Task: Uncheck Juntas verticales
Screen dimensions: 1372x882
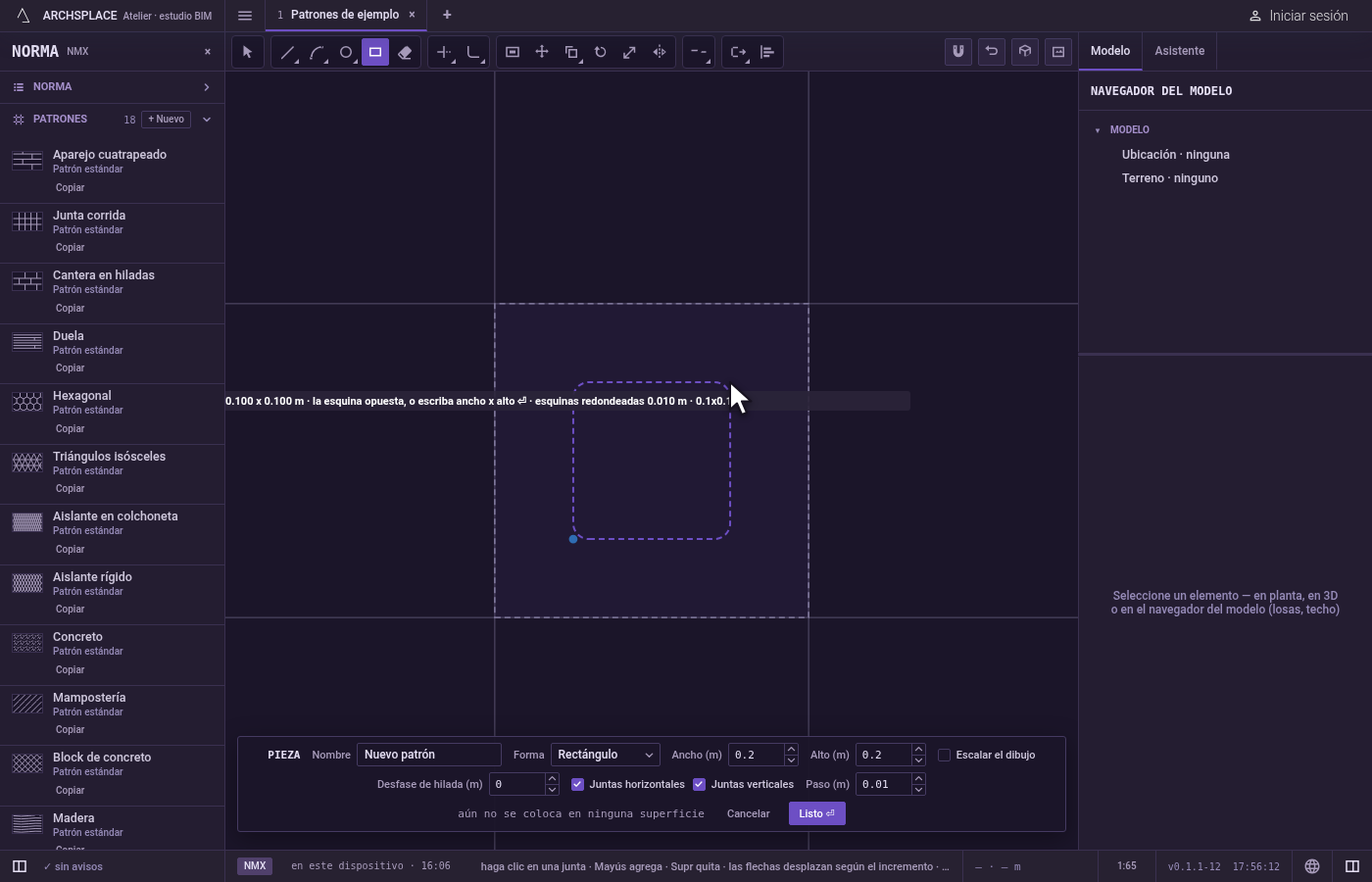Action: tap(699, 784)
